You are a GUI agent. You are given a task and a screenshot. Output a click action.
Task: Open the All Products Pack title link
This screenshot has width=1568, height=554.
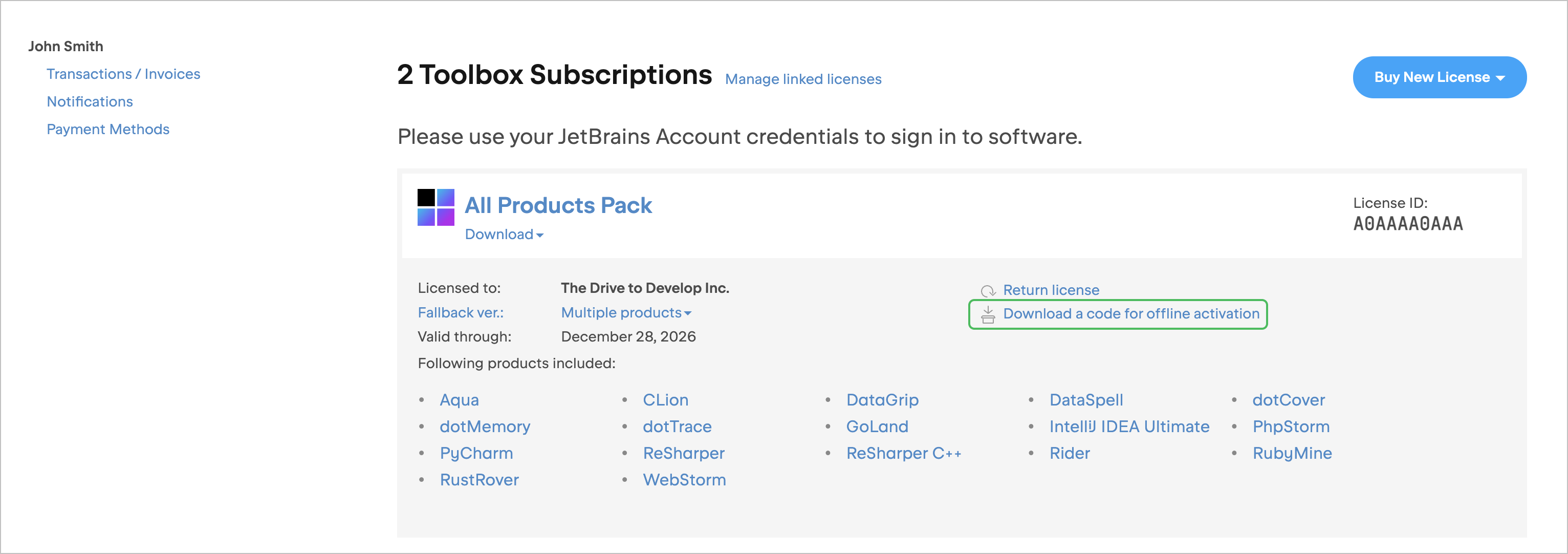[558, 206]
